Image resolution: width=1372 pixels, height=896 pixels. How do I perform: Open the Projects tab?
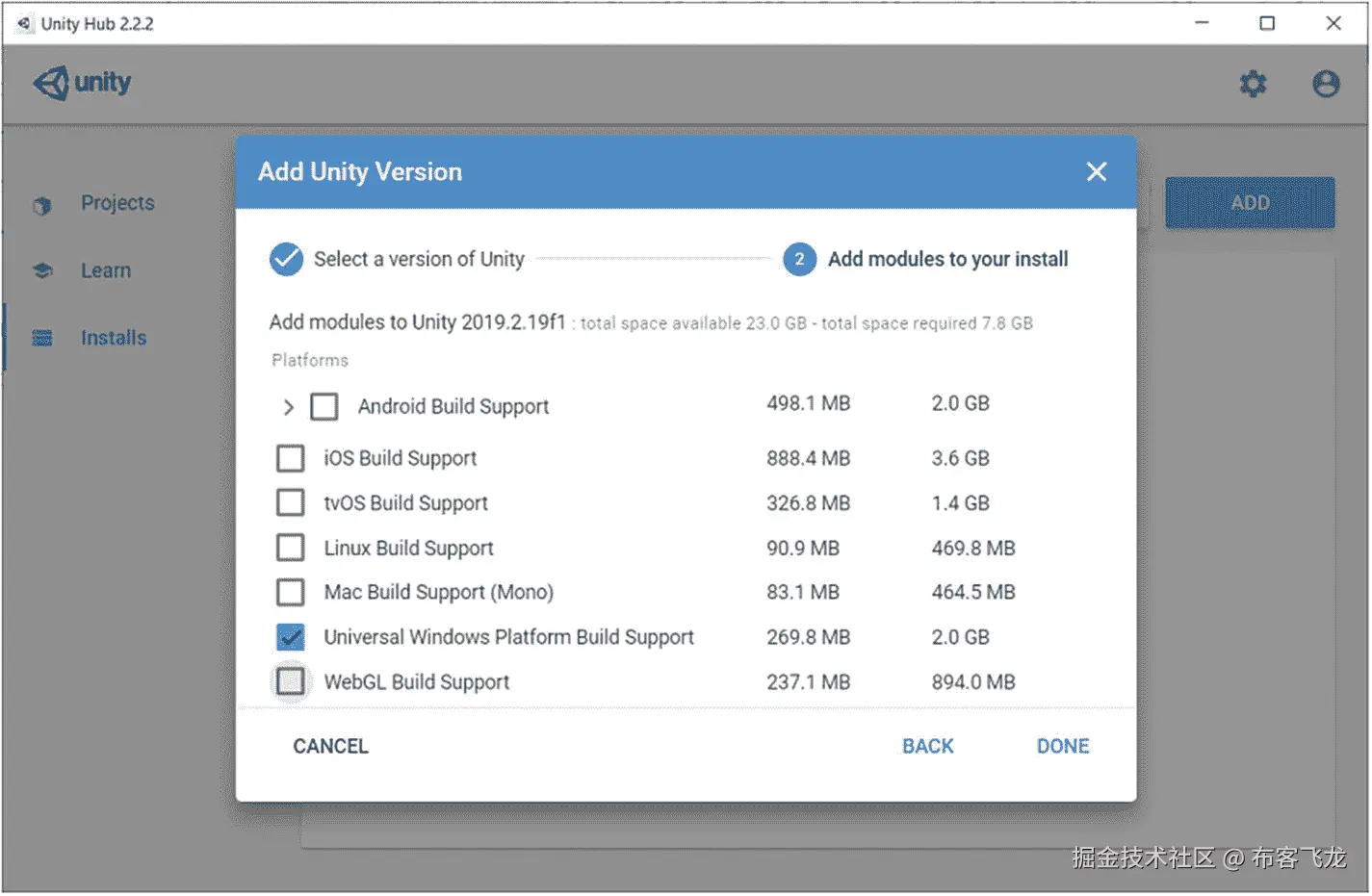pyautogui.click(x=117, y=203)
